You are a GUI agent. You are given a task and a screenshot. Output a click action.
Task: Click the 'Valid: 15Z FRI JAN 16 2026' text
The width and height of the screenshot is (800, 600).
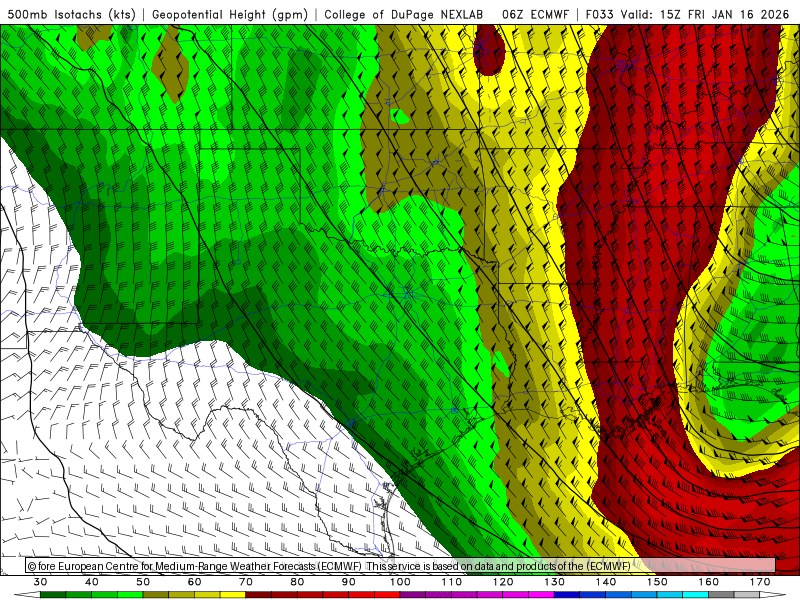point(705,14)
